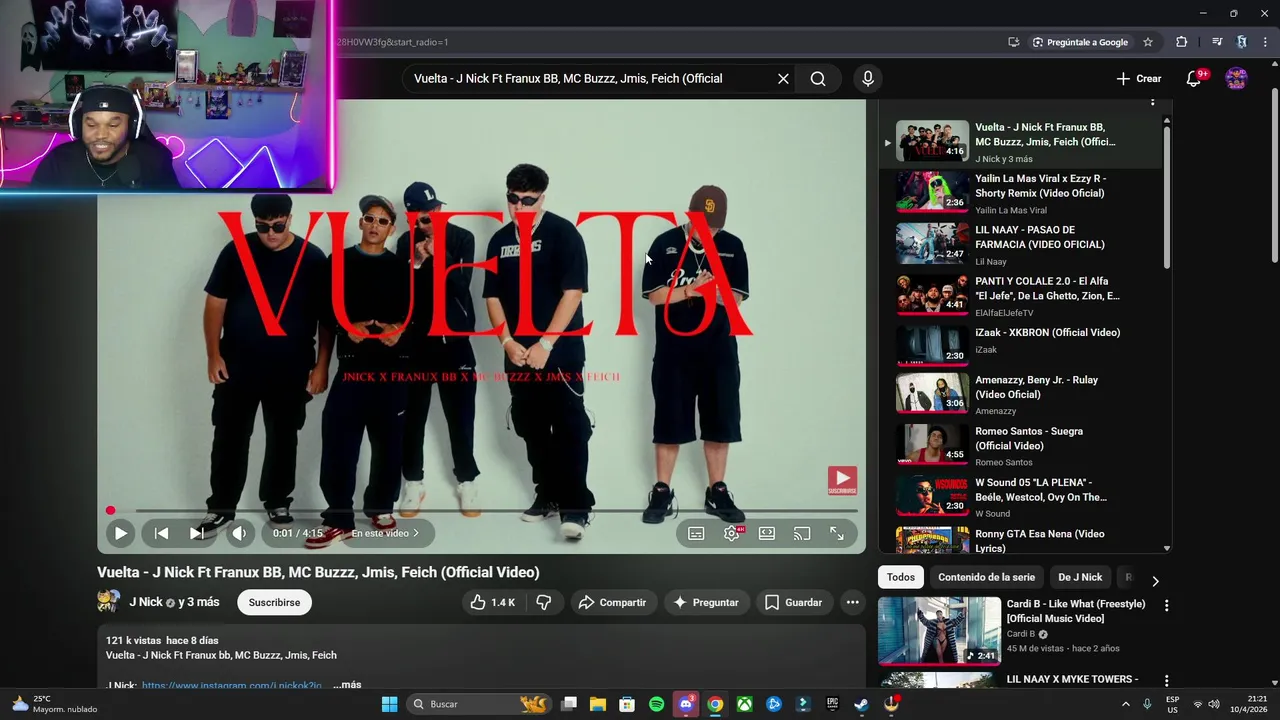Toggle subtitles on the video player
Screen dimensions: 1280x720
[x=696, y=534]
